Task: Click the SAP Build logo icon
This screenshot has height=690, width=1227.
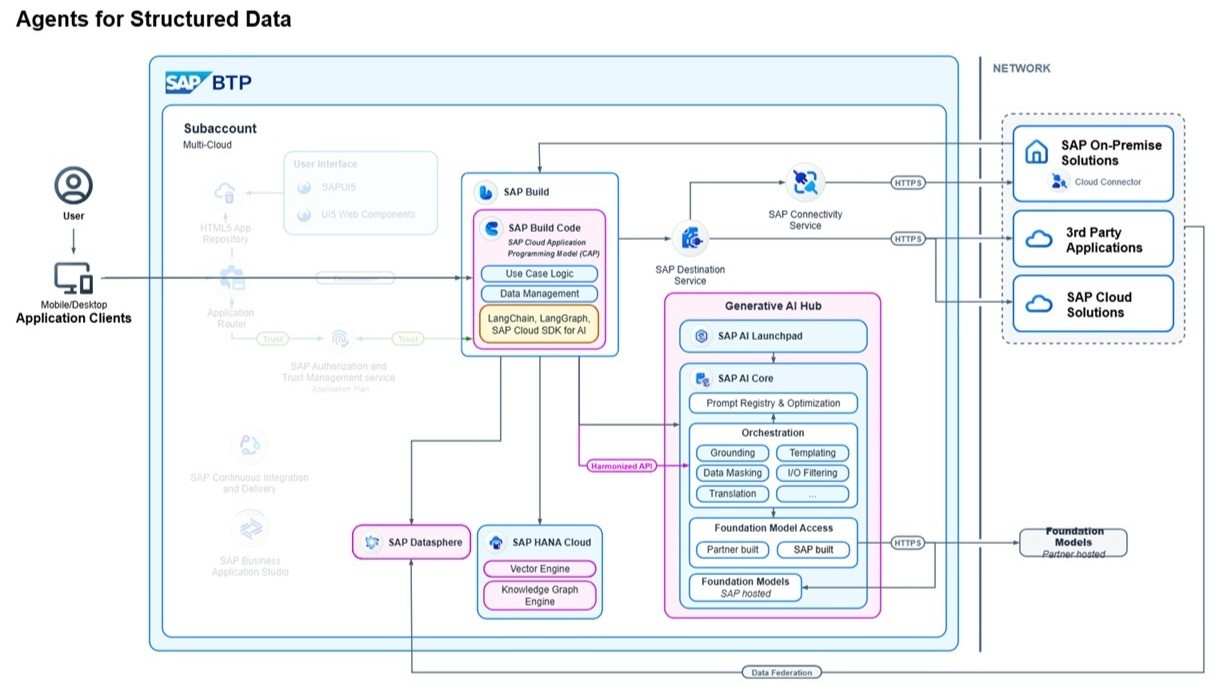Action: point(486,192)
